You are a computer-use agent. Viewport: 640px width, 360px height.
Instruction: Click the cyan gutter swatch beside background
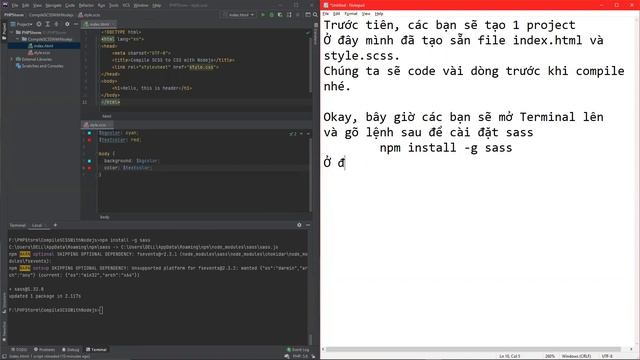click(x=89, y=161)
